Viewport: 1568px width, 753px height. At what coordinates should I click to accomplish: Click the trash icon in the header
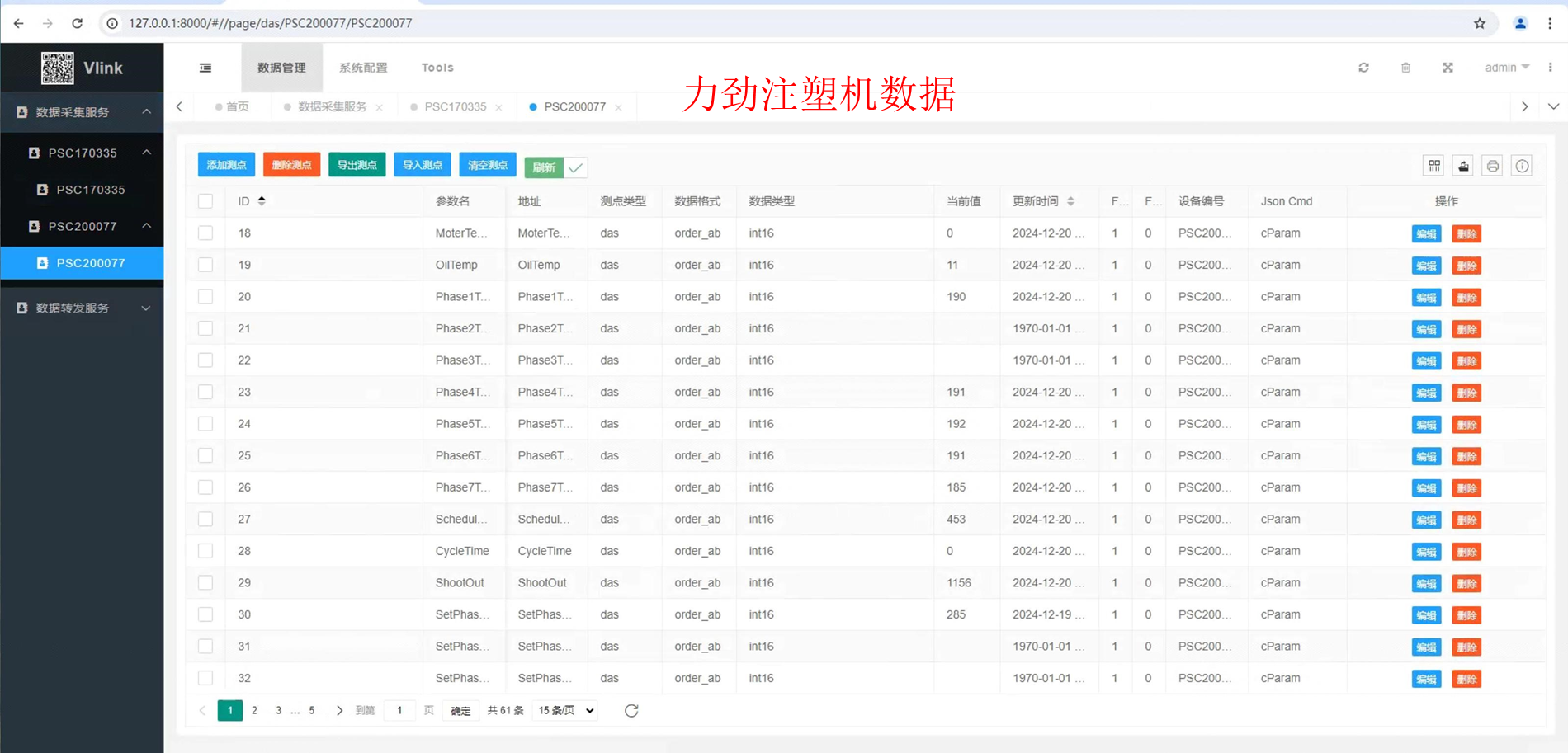click(x=1405, y=68)
